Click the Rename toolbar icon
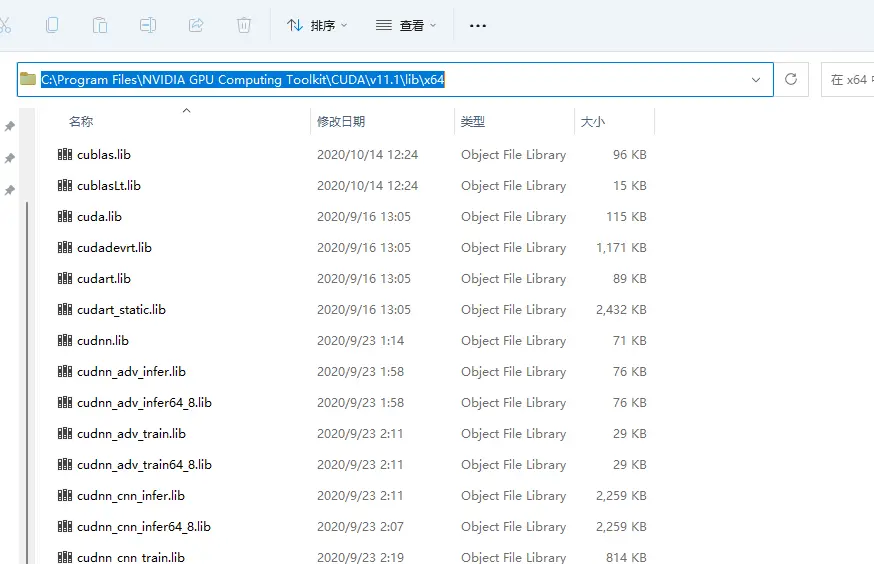 click(148, 25)
